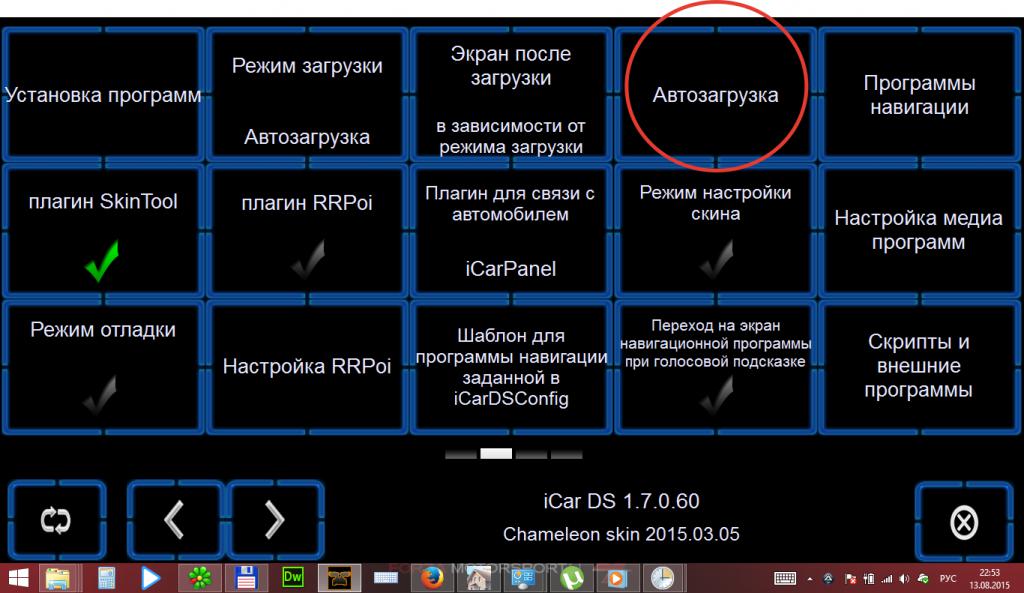Viewport: 1024px width, 593px height.
Task: Open Calculator from taskbar
Action: tap(106, 578)
